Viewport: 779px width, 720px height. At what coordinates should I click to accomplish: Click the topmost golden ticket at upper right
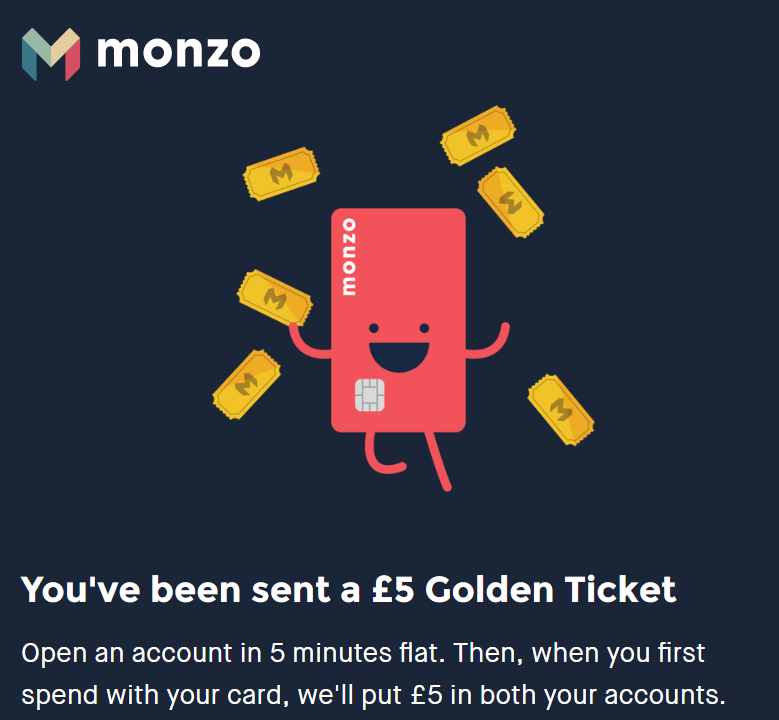[478, 136]
